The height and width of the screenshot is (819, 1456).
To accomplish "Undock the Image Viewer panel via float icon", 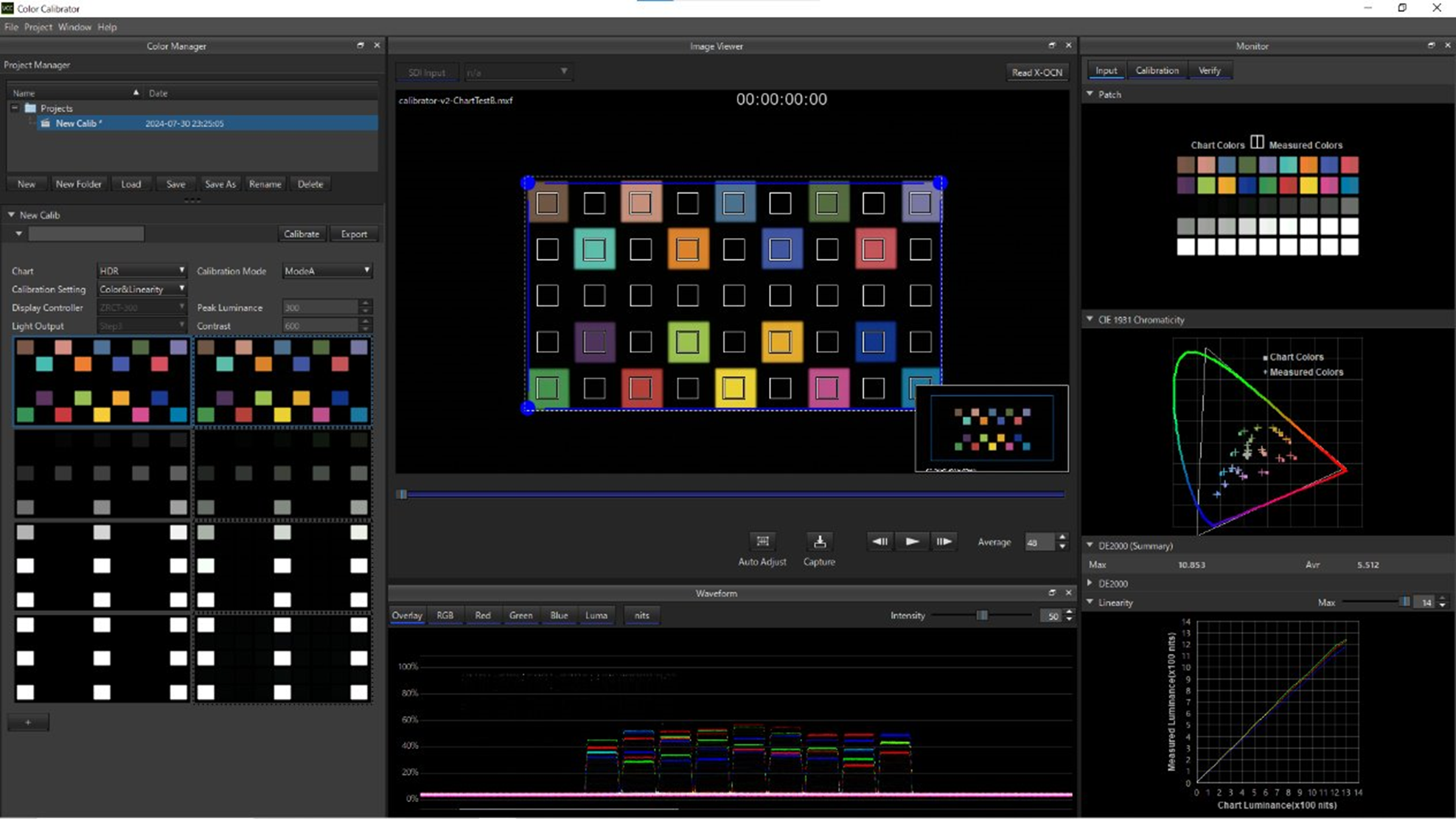I will 1053,45.
